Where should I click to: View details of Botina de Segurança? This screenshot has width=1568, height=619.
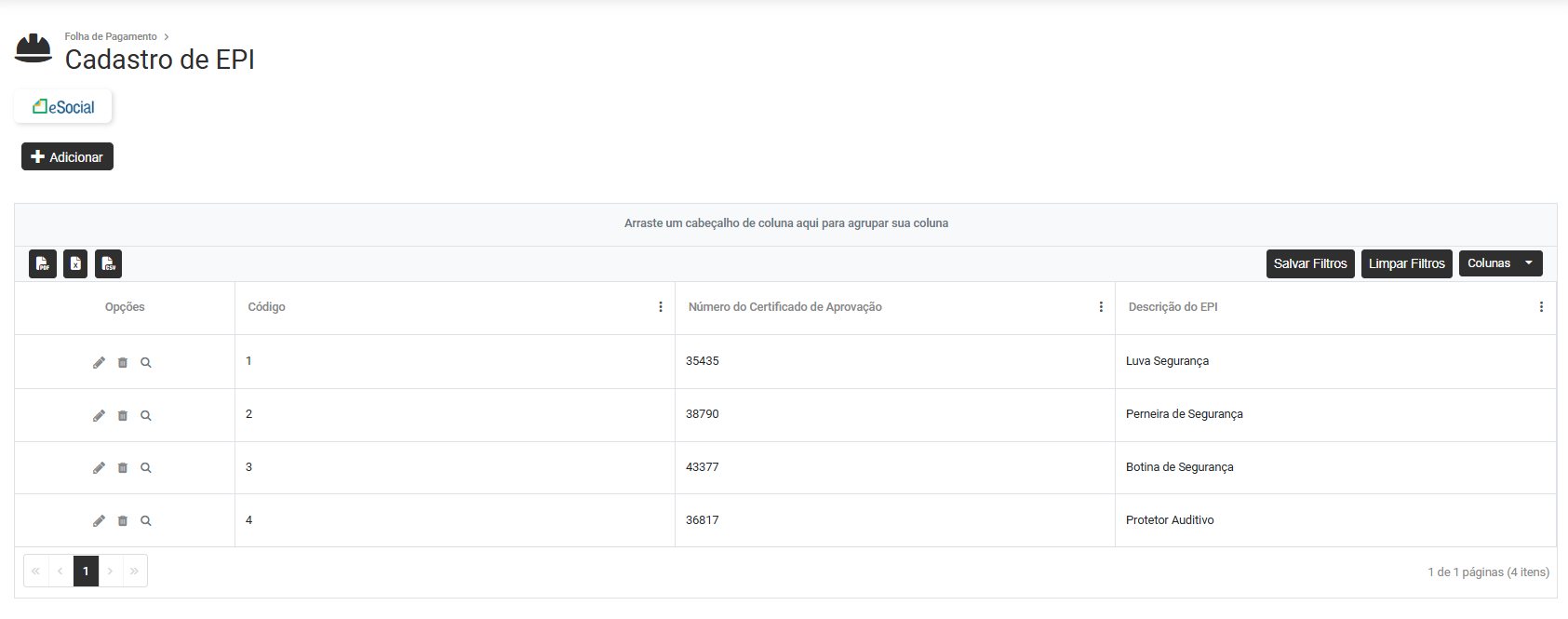tap(146, 468)
